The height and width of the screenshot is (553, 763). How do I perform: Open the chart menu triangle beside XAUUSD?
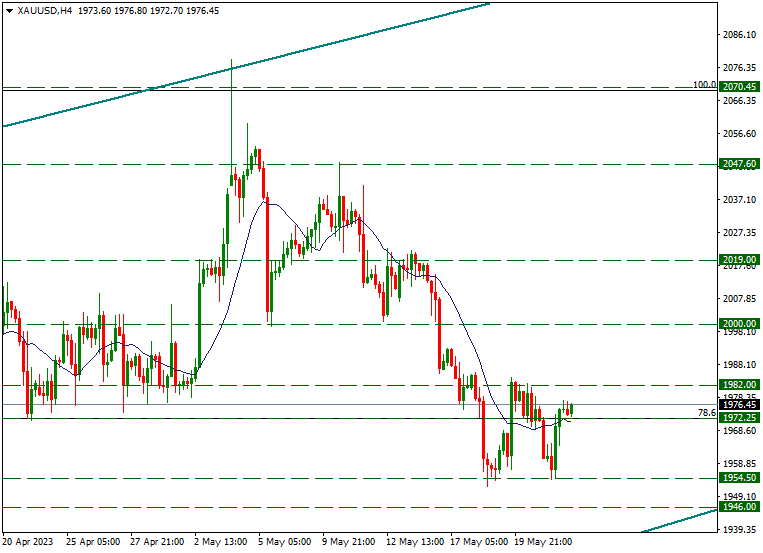[9, 11]
